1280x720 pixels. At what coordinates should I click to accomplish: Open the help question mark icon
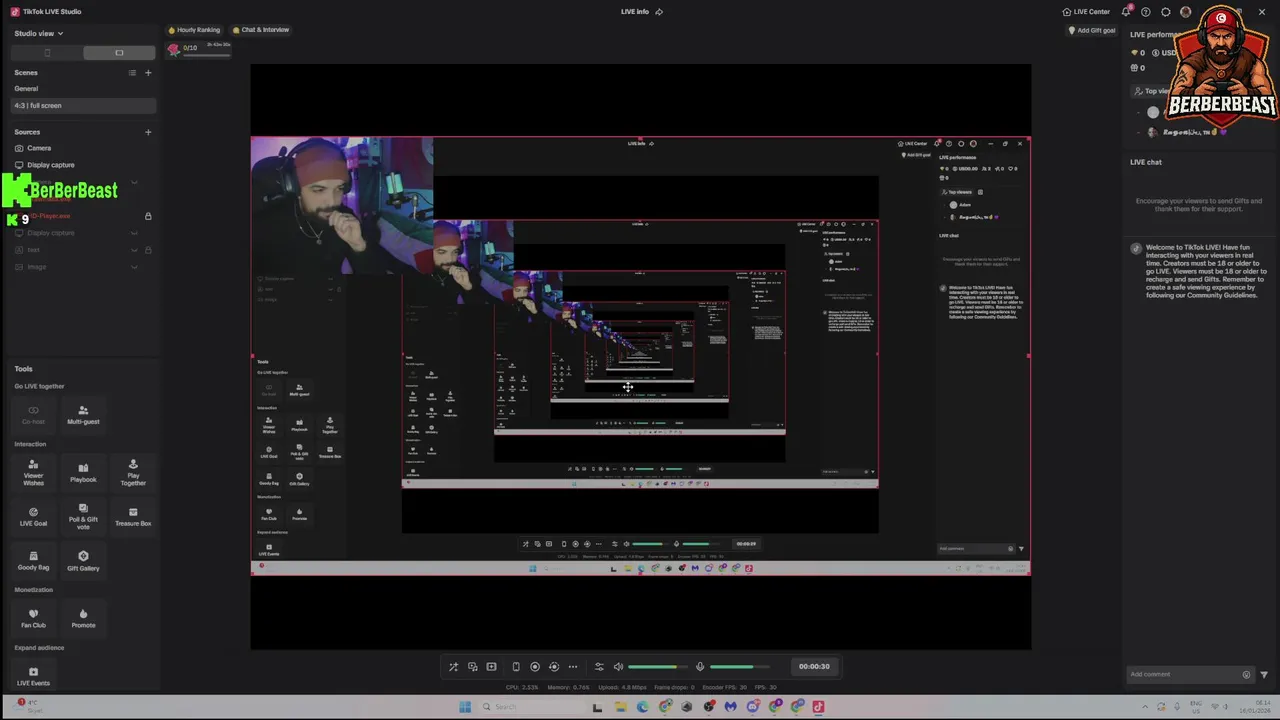pos(1146,12)
